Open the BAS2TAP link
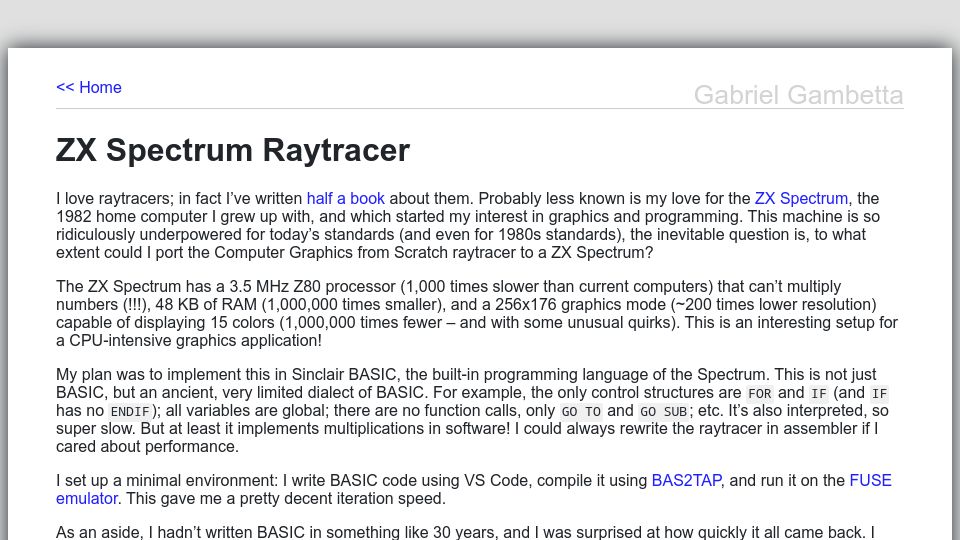This screenshot has width=960, height=540. point(686,481)
